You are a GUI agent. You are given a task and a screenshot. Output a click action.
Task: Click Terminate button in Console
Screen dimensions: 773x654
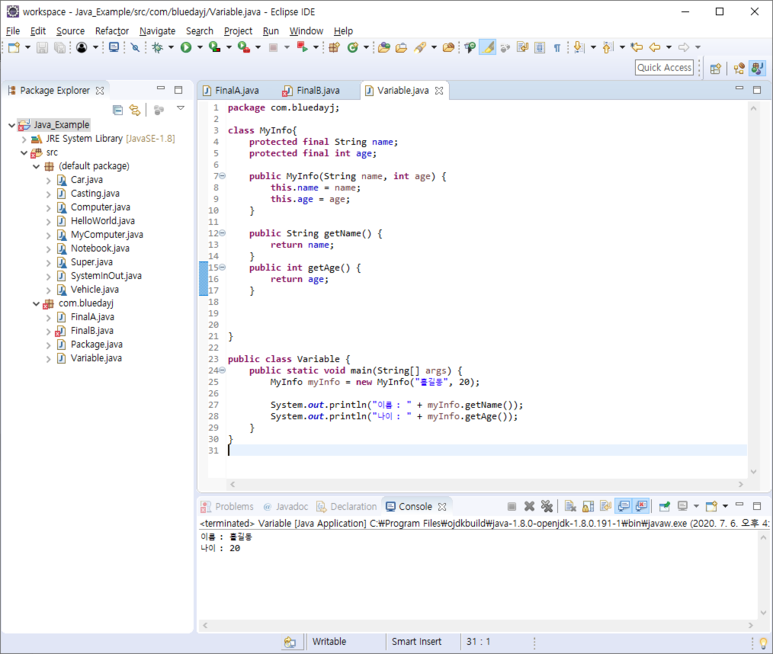[x=512, y=507]
